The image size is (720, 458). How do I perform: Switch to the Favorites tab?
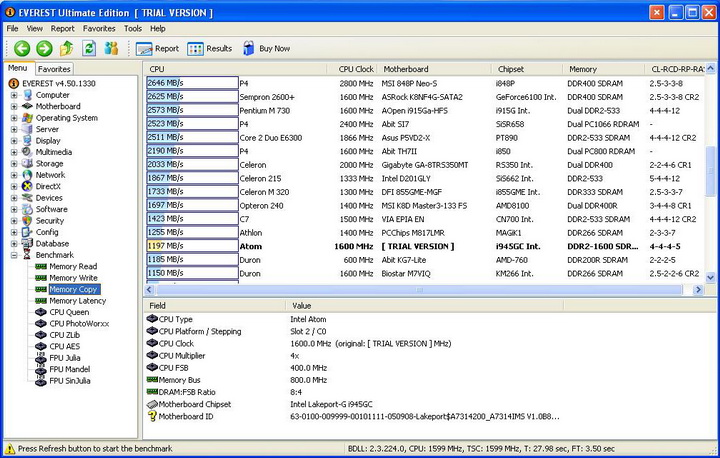[54, 69]
